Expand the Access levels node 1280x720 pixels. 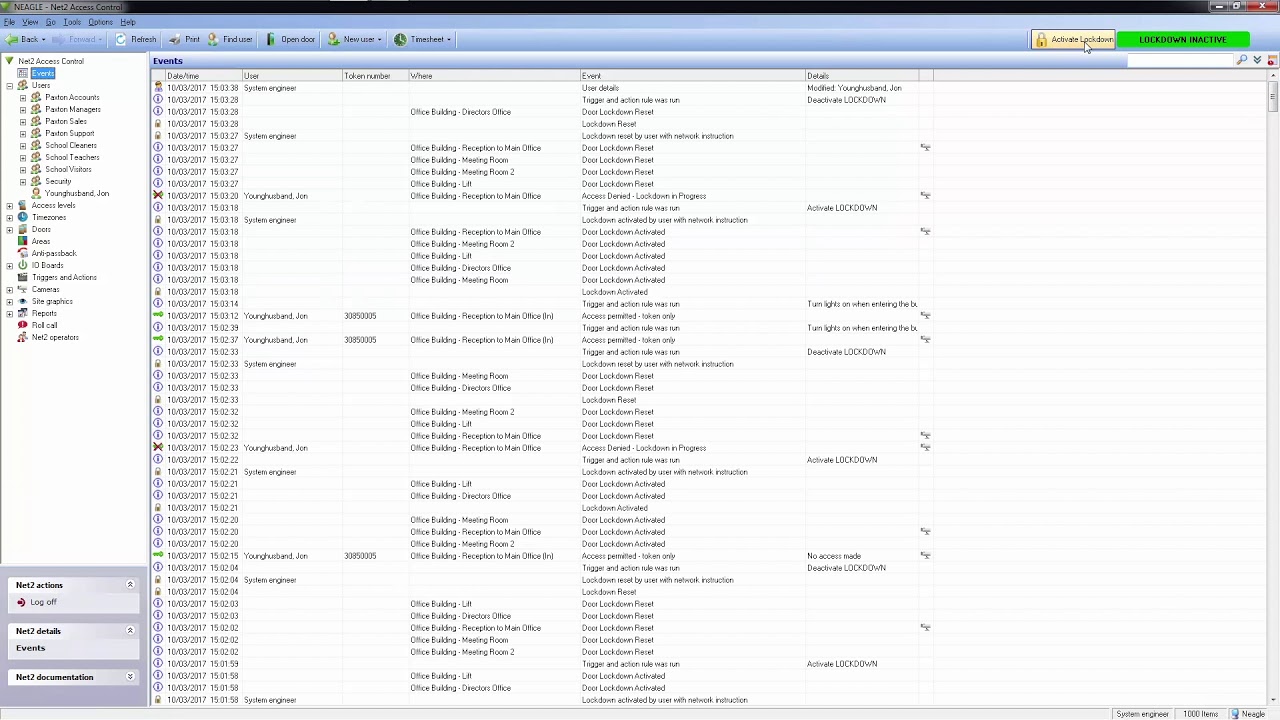pos(9,205)
